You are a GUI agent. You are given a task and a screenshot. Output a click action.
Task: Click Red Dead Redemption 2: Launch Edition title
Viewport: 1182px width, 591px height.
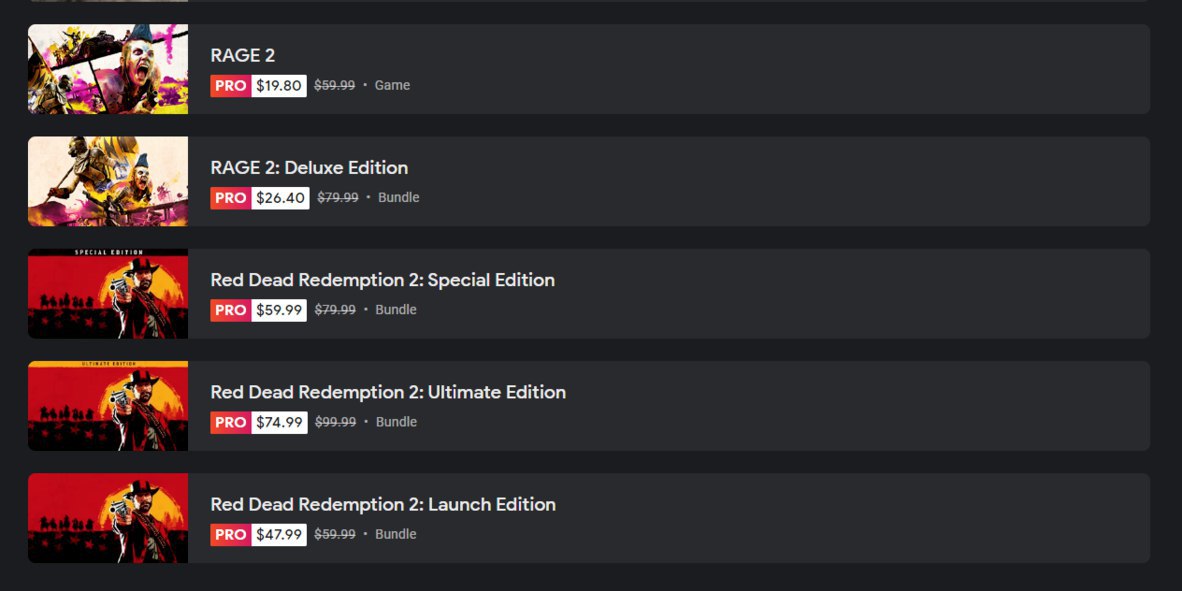click(383, 504)
